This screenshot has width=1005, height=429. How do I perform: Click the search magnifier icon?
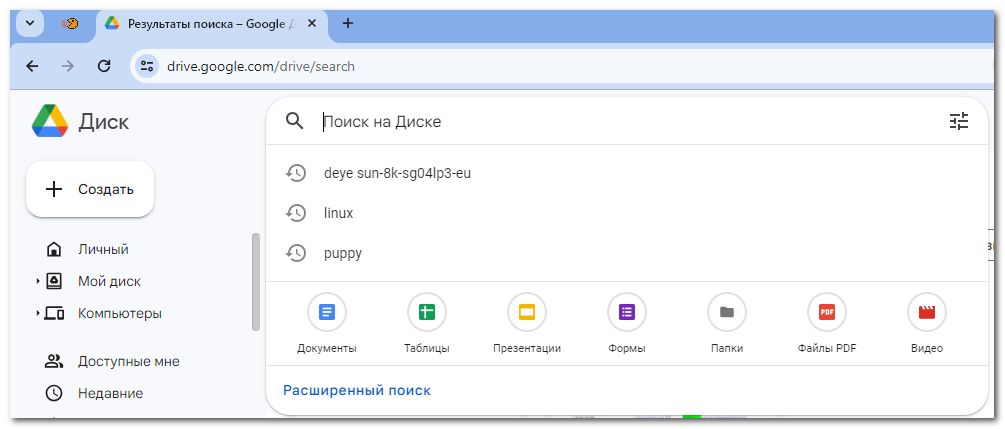click(294, 121)
